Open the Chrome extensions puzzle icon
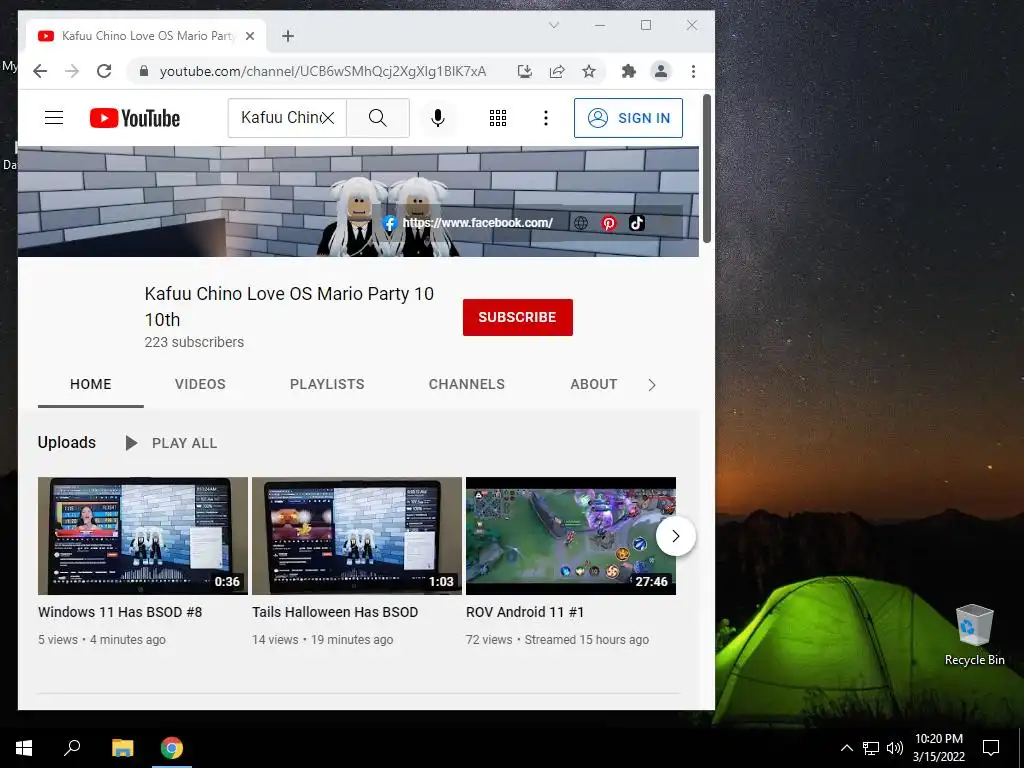Image resolution: width=1024 pixels, height=768 pixels. pos(629,71)
